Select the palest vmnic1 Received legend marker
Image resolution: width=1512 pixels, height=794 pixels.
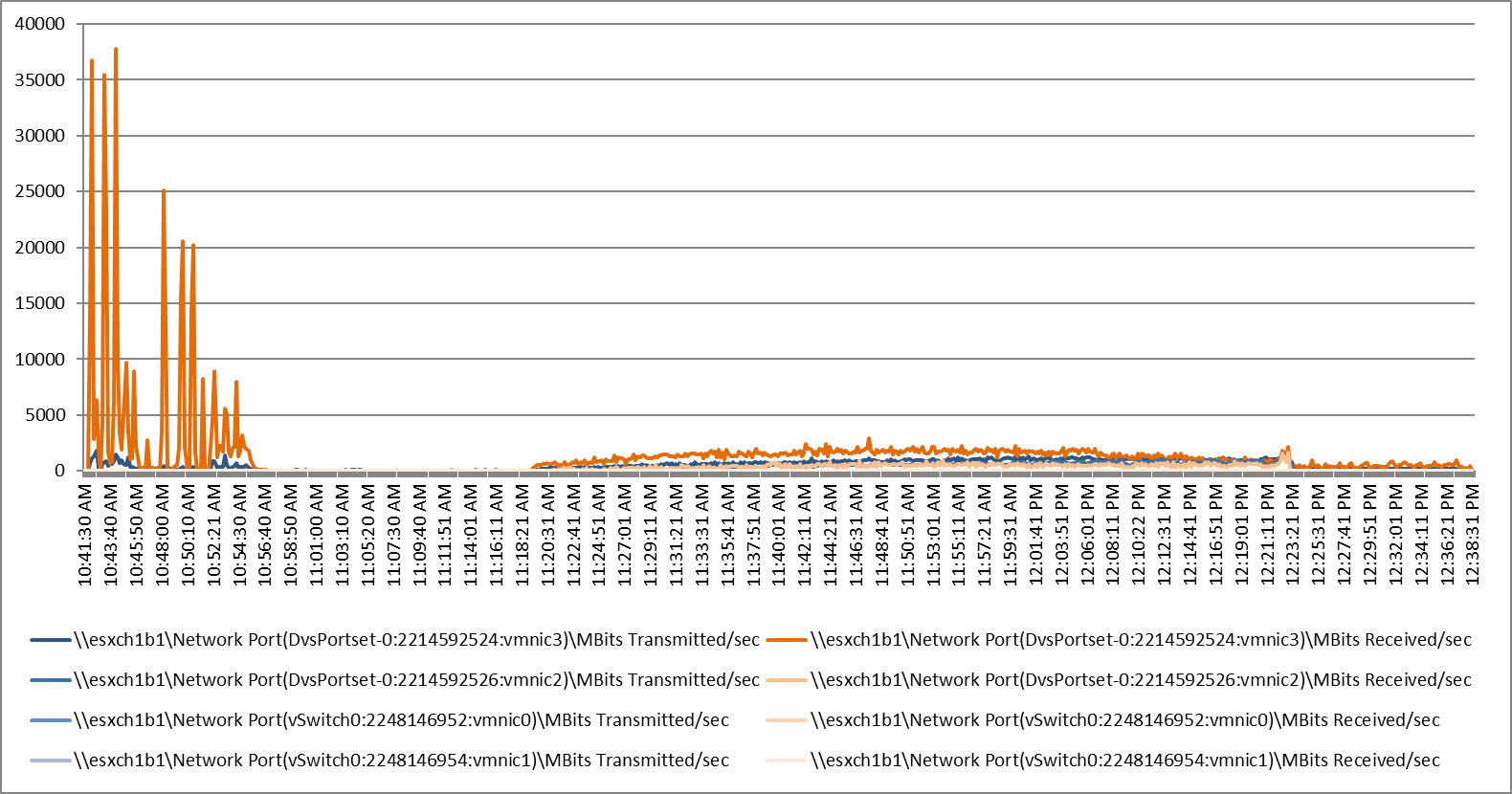[x=787, y=761]
